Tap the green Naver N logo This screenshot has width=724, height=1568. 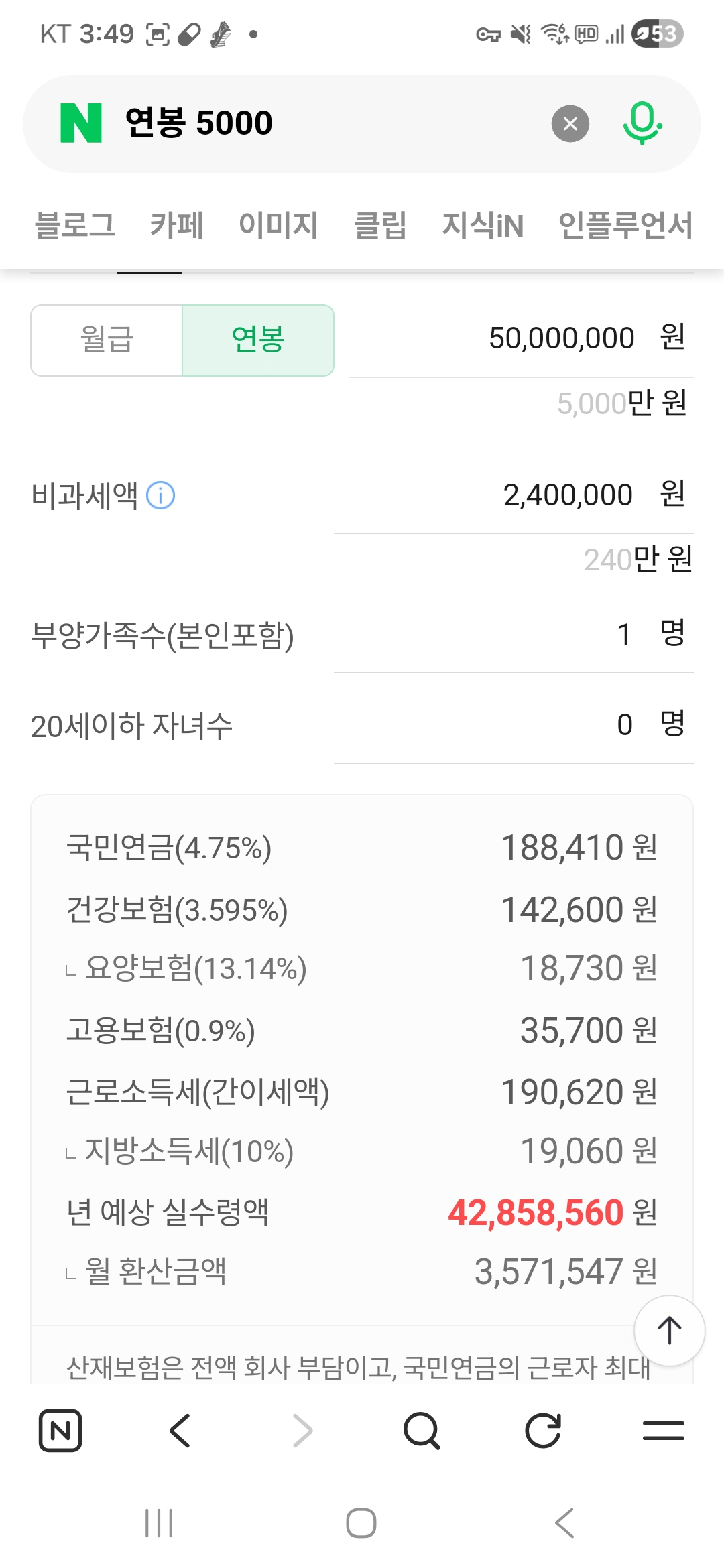point(81,123)
